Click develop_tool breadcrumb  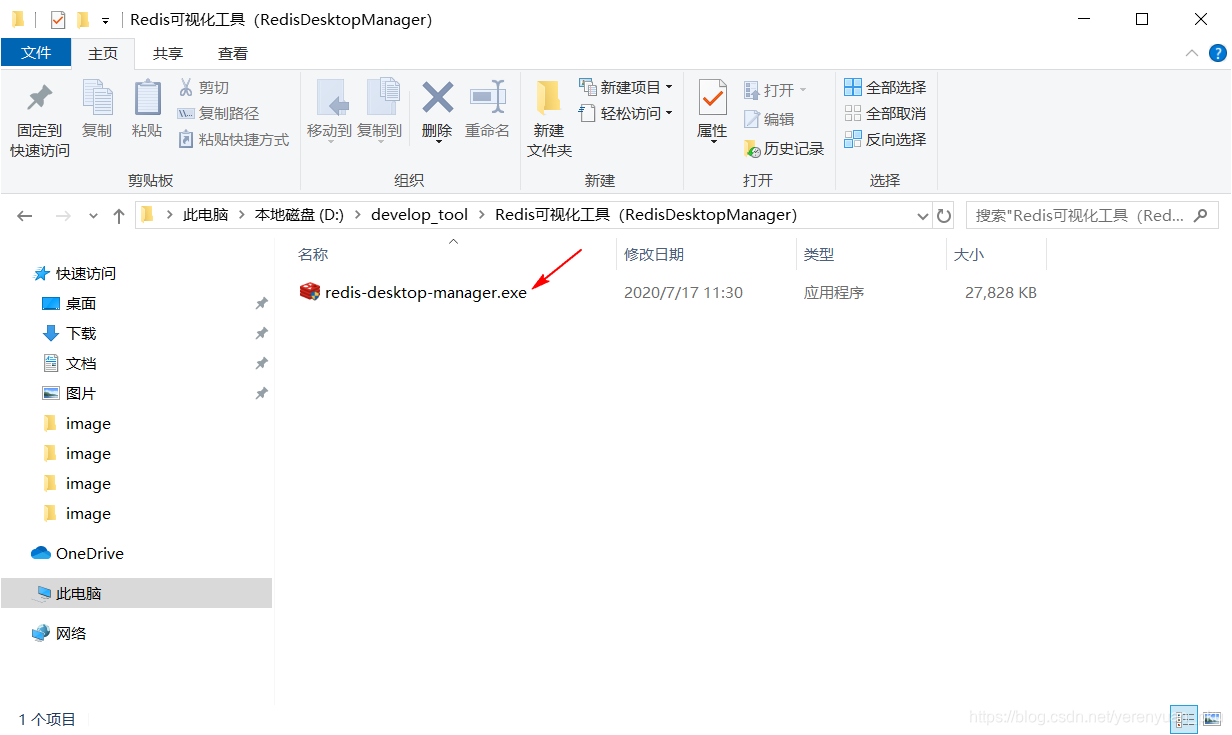(419, 215)
